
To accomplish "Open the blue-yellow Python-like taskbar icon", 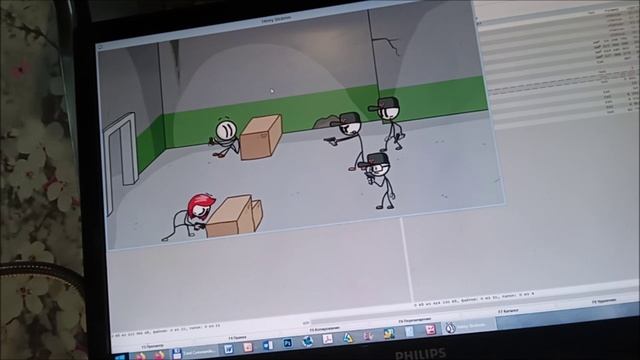I will pyautogui.click(x=389, y=333).
